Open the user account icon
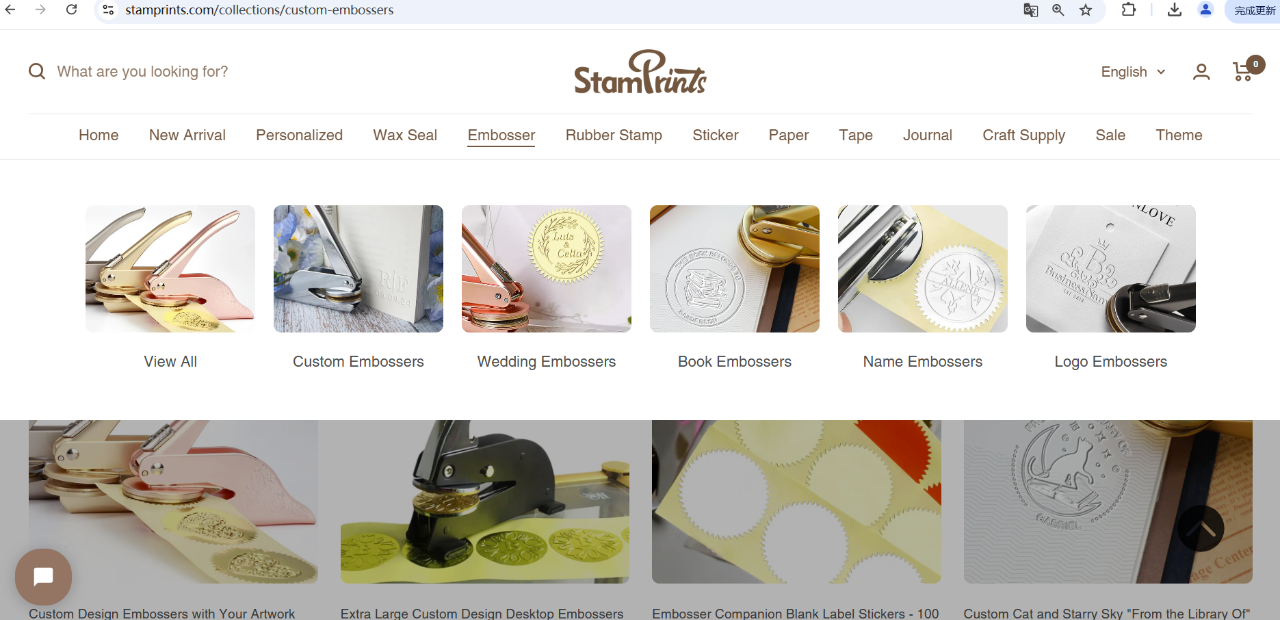This screenshot has height=620, width=1280. coord(1201,72)
